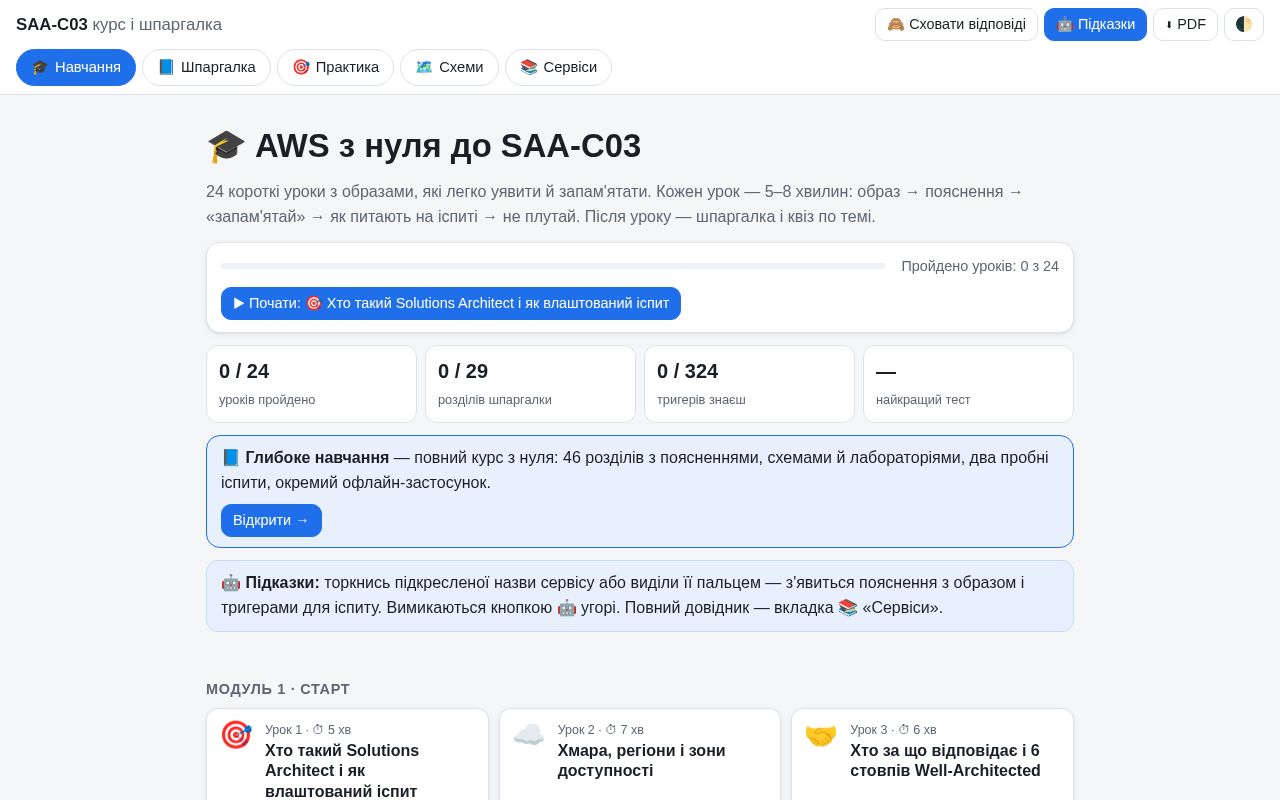
Task: Click Урок 2 · 7 хв label
Action: tap(601, 730)
